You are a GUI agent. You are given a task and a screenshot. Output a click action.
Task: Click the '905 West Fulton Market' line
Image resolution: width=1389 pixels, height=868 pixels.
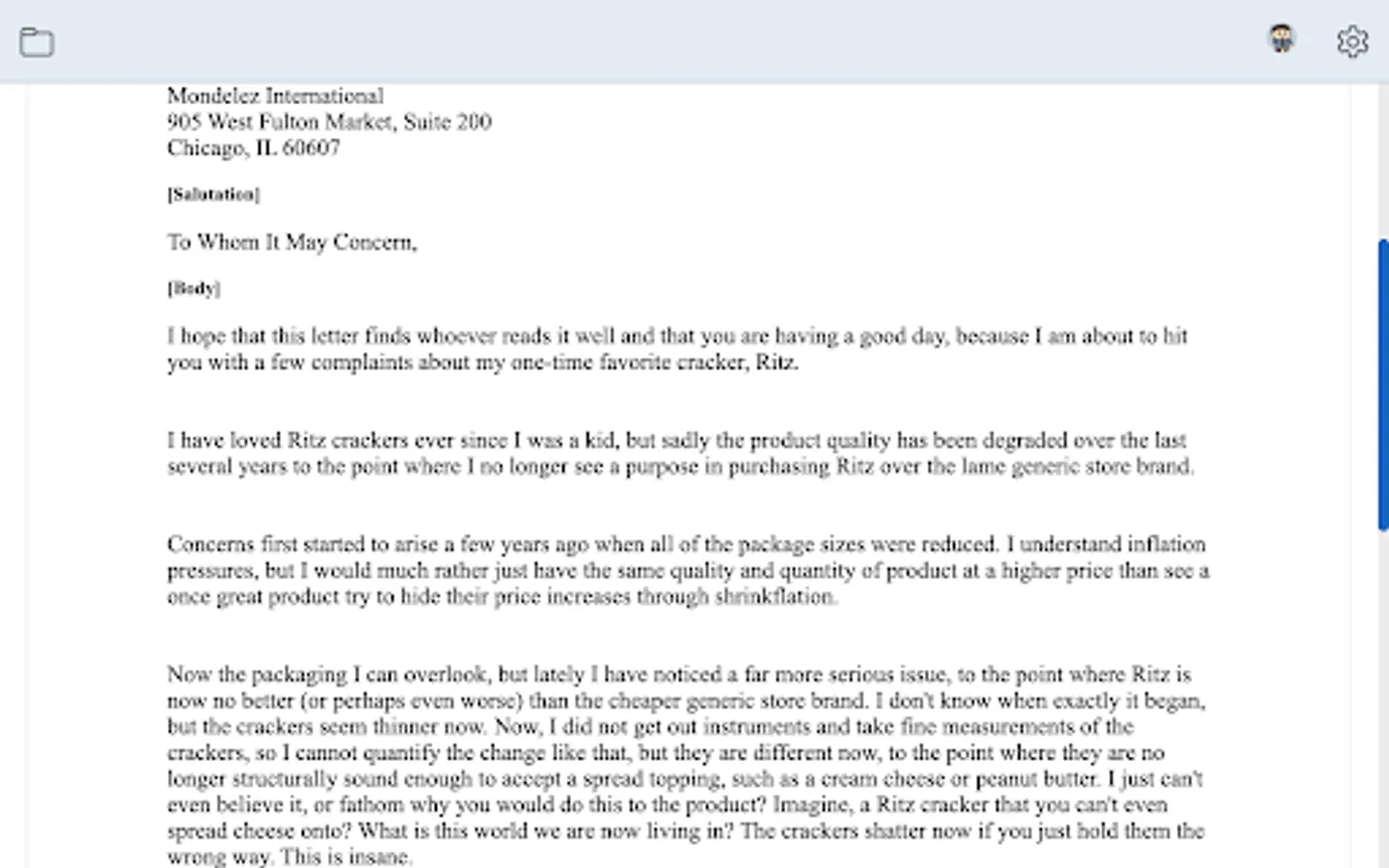tap(328, 122)
